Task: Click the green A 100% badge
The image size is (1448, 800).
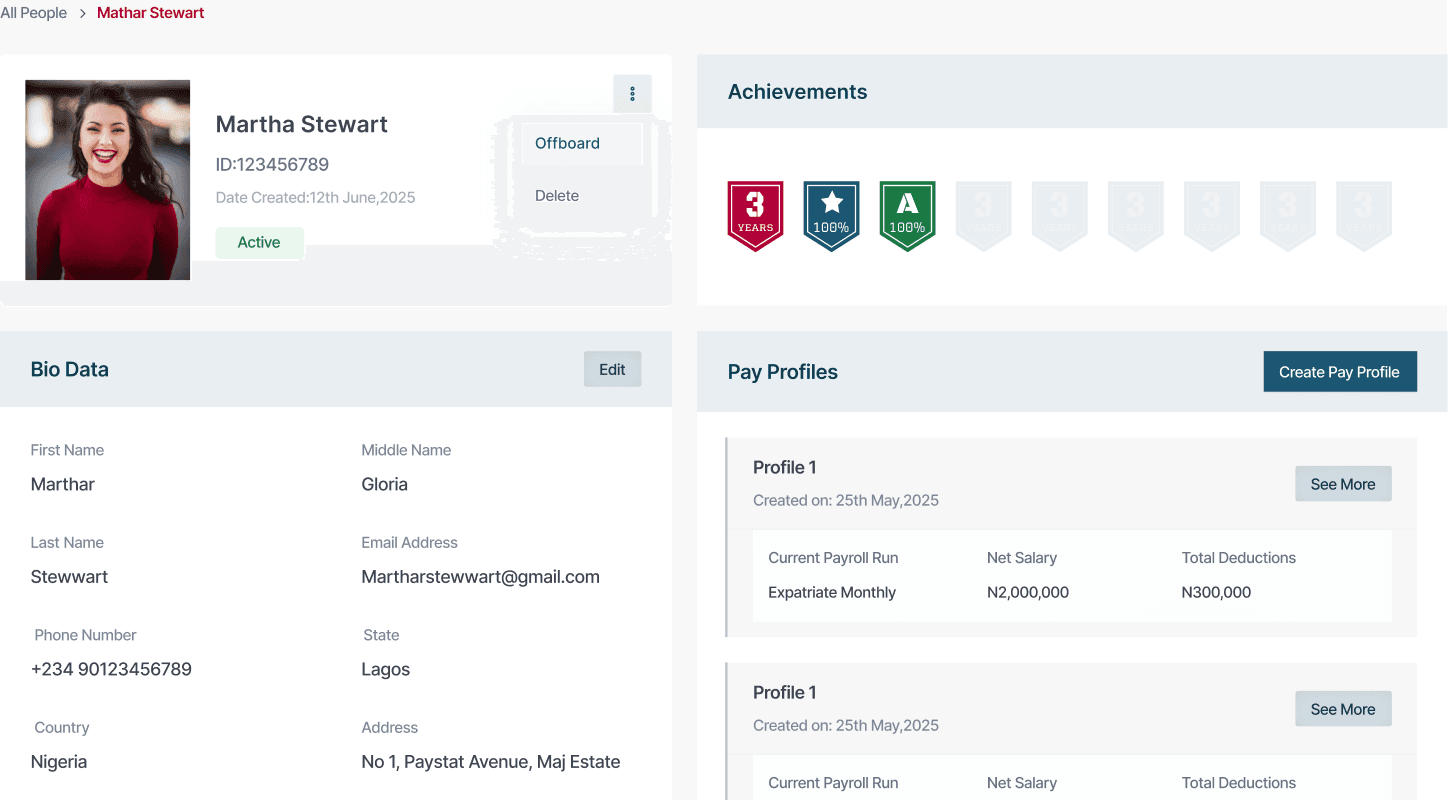Action: [x=907, y=215]
